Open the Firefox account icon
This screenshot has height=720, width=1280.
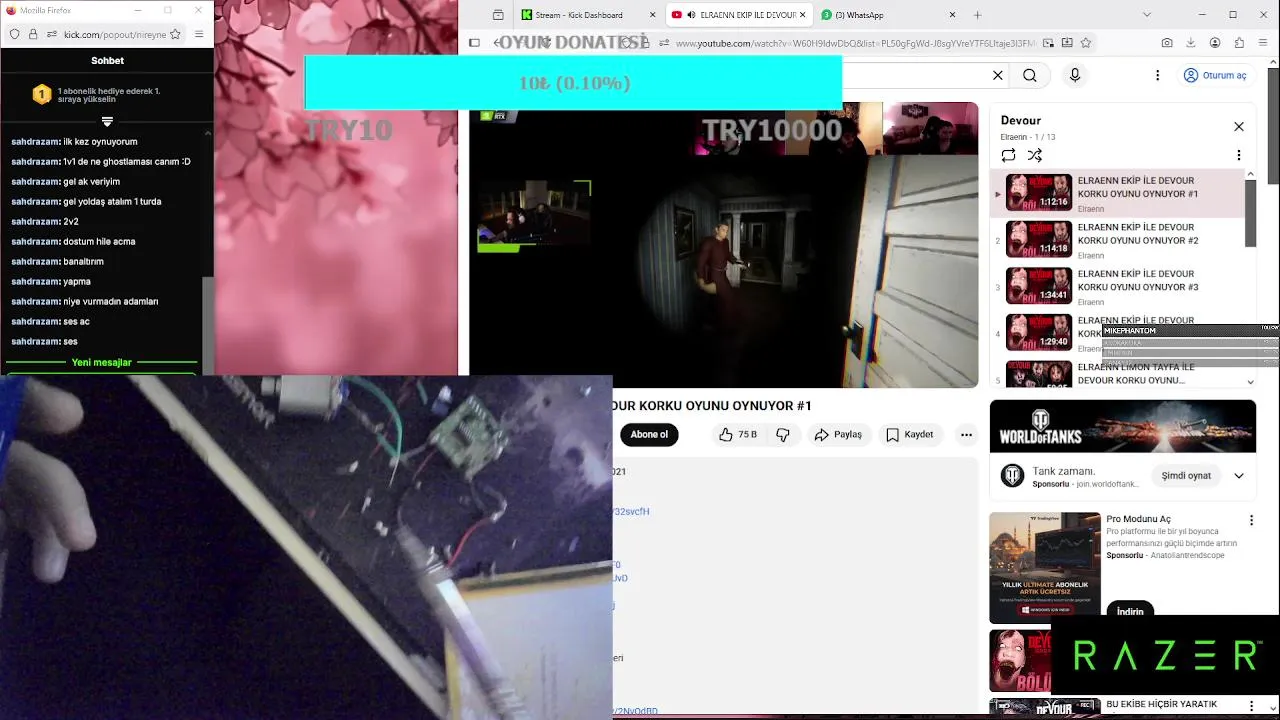tap(1215, 43)
